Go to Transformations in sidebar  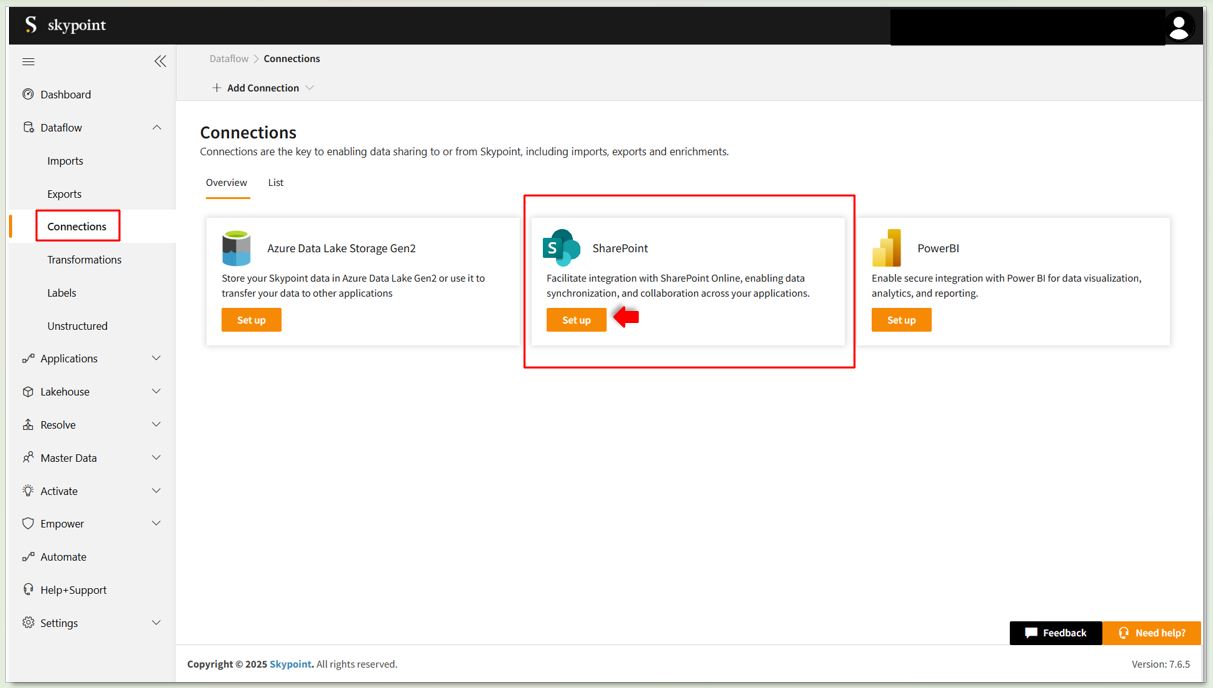coord(84,260)
